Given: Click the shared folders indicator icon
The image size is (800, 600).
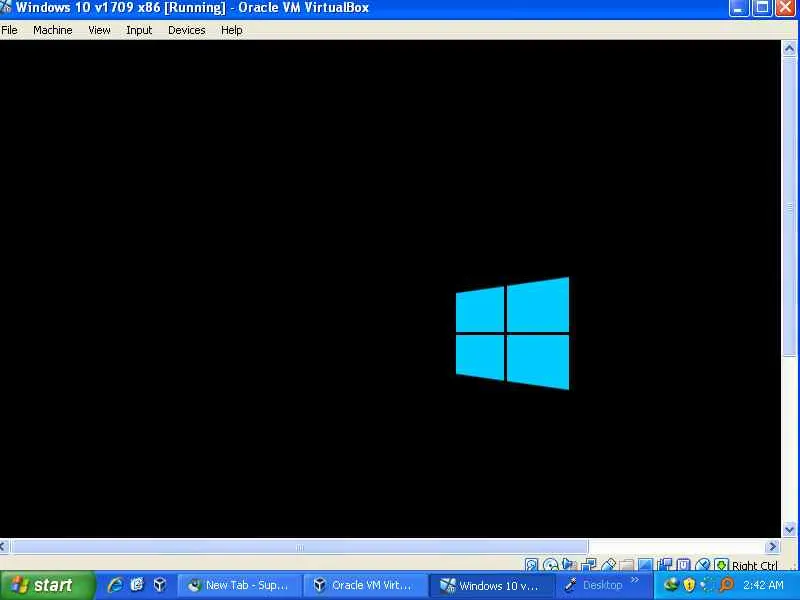Looking at the screenshot, I should tap(627, 565).
